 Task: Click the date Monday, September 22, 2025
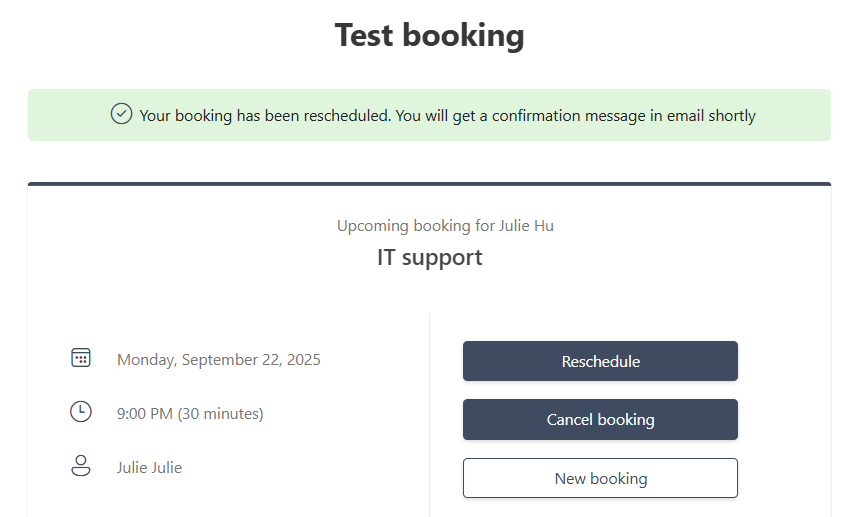(x=218, y=360)
